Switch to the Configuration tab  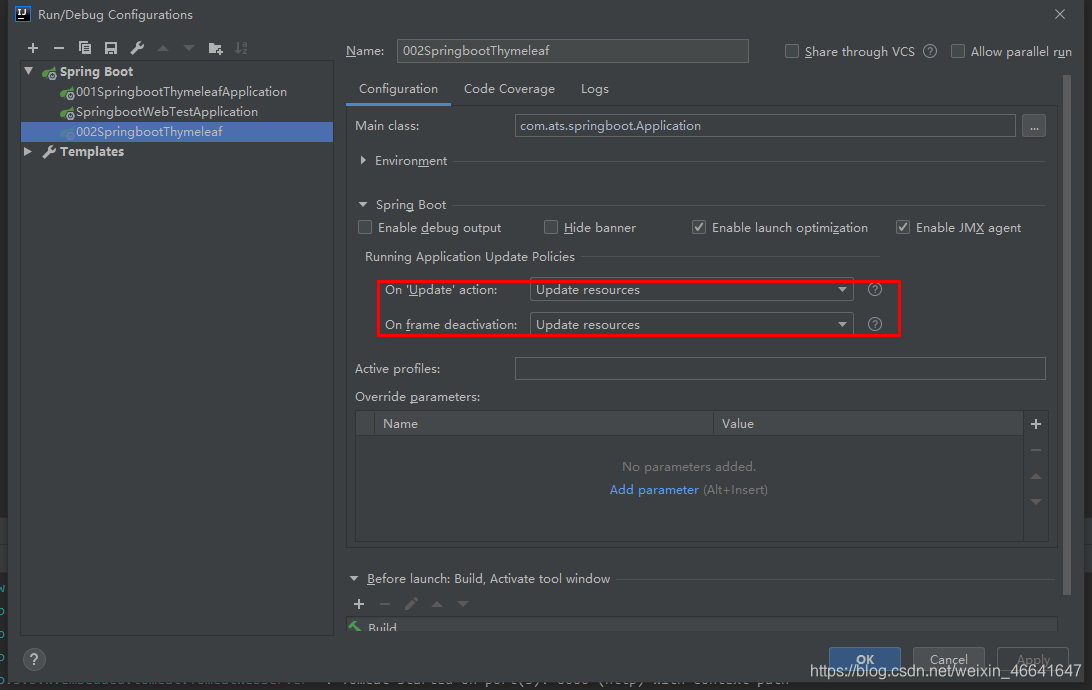pyautogui.click(x=398, y=89)
